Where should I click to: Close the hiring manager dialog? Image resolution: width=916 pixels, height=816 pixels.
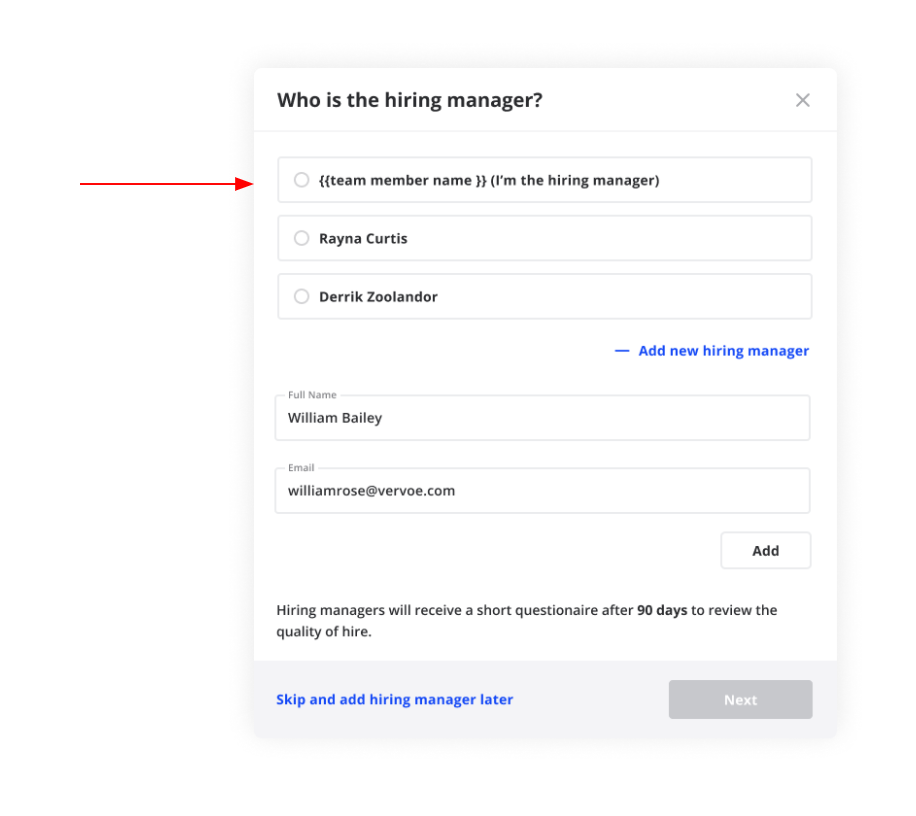point(803,100)
